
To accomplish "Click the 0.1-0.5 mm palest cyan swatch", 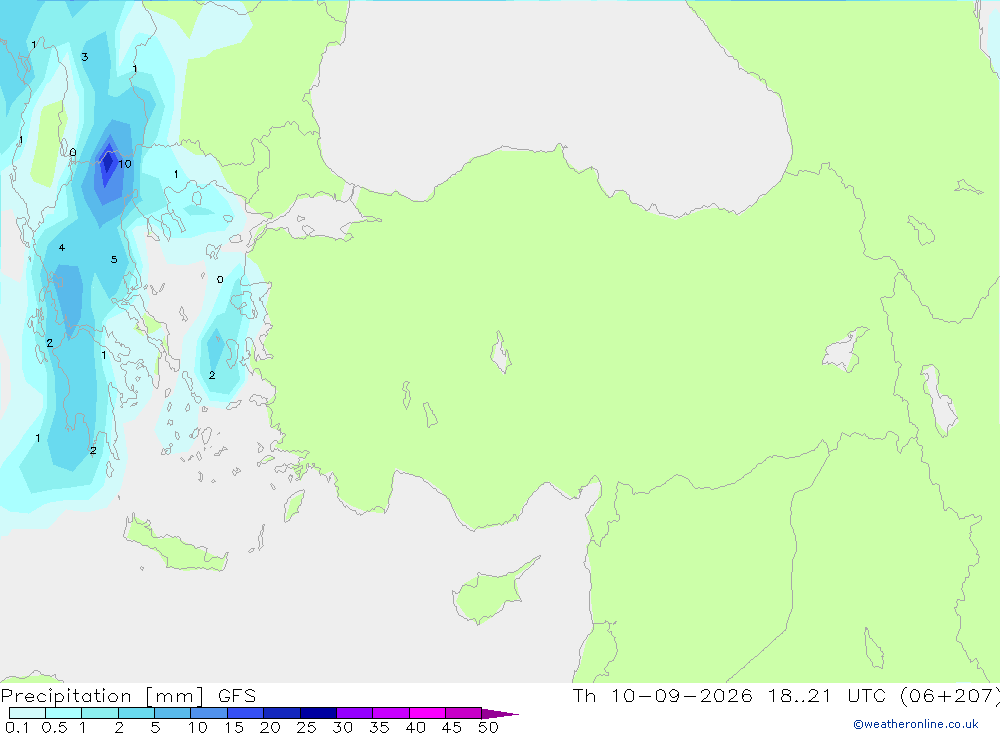I will (27, 713).
